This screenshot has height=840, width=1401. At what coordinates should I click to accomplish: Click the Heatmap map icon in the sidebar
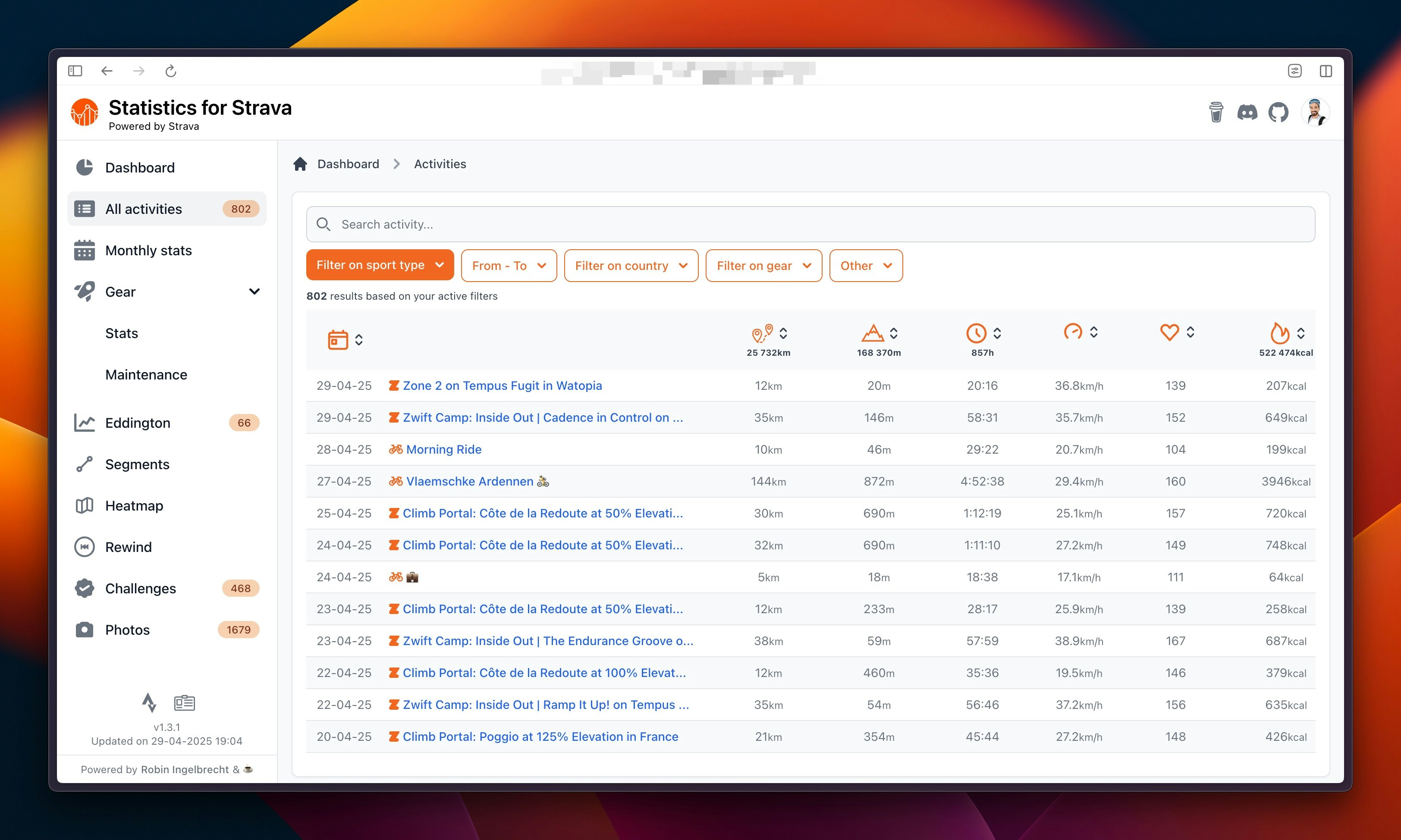click(85, 505)
